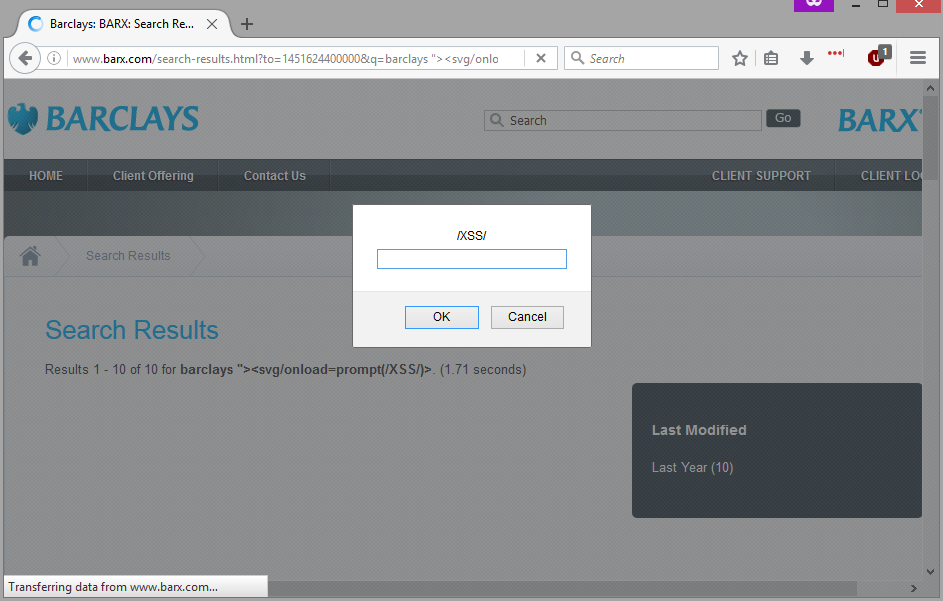Stop loading with the address bar X

(x=541, y=58)
